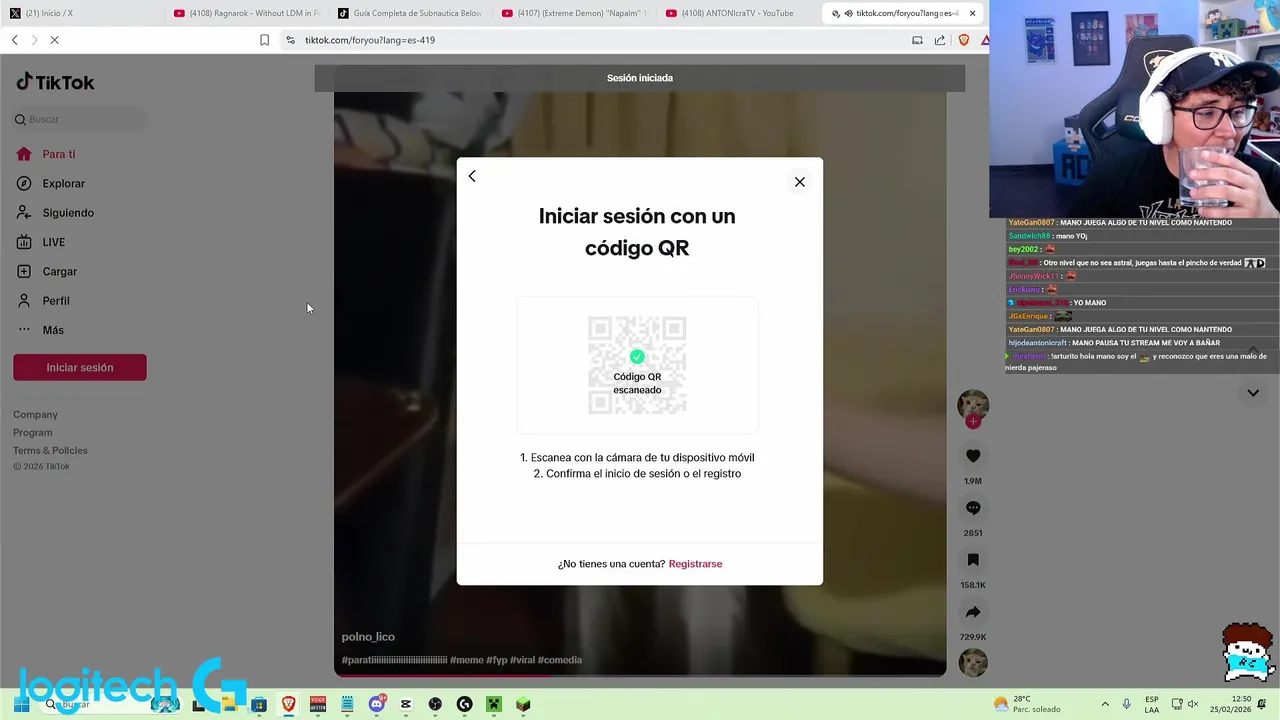The image size is (1280, 720).
Task: Open CapCut in taskbar
Action: pos(406,704)
